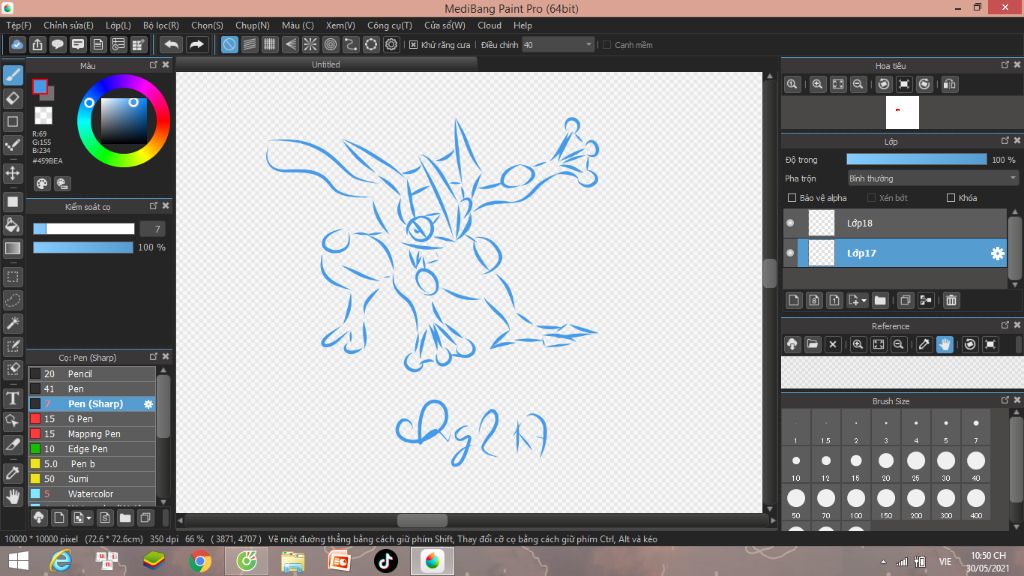Enable circle snap guide
1024x576 pixels.
pos(330,44)
